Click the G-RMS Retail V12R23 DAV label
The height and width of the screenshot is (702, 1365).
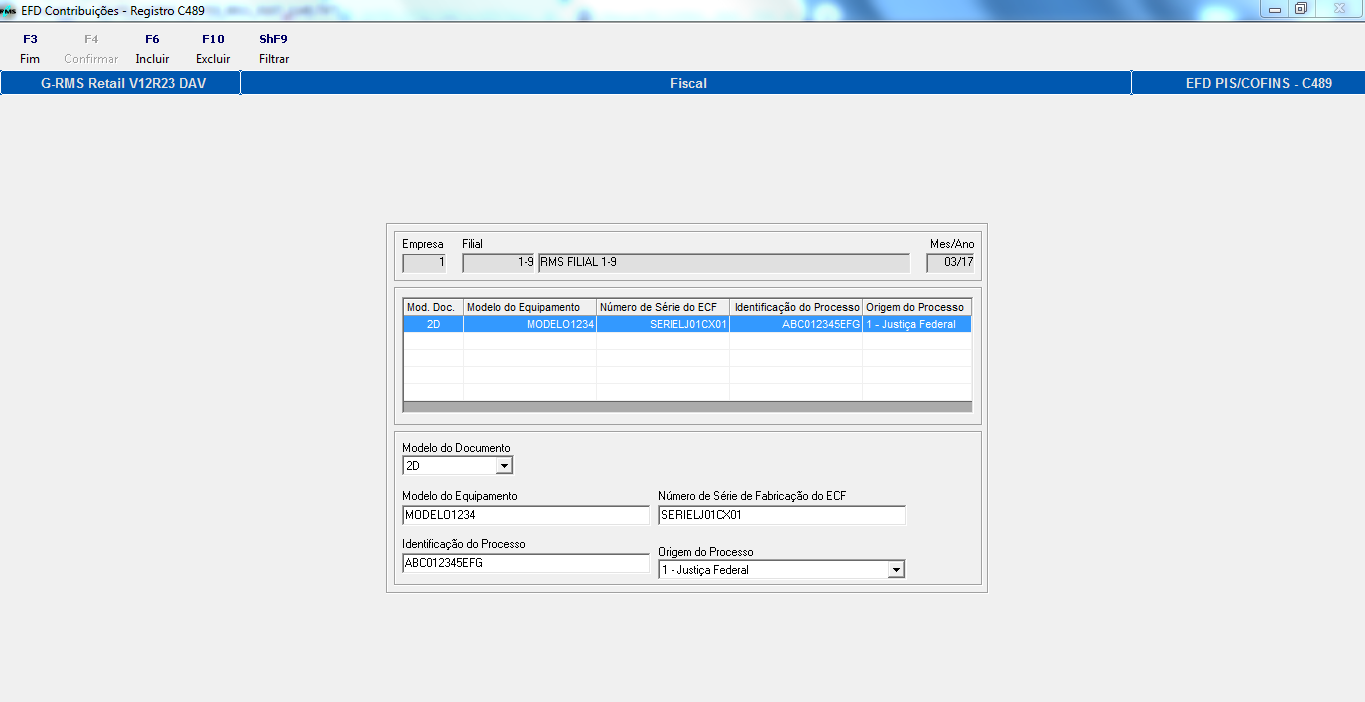coord(123,83)
